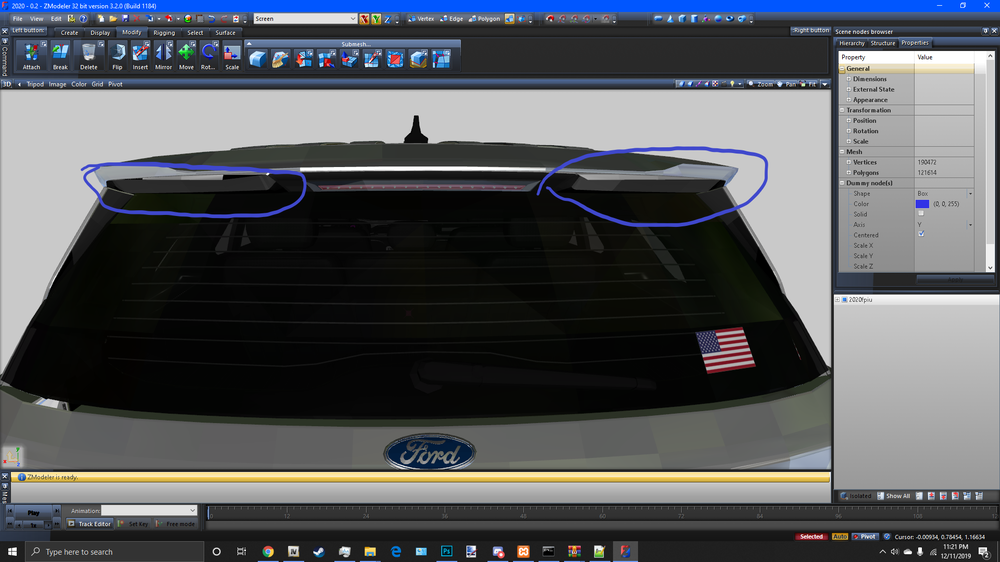
Task: Open the Shape Box dropdown
Action: click(970, 194)
